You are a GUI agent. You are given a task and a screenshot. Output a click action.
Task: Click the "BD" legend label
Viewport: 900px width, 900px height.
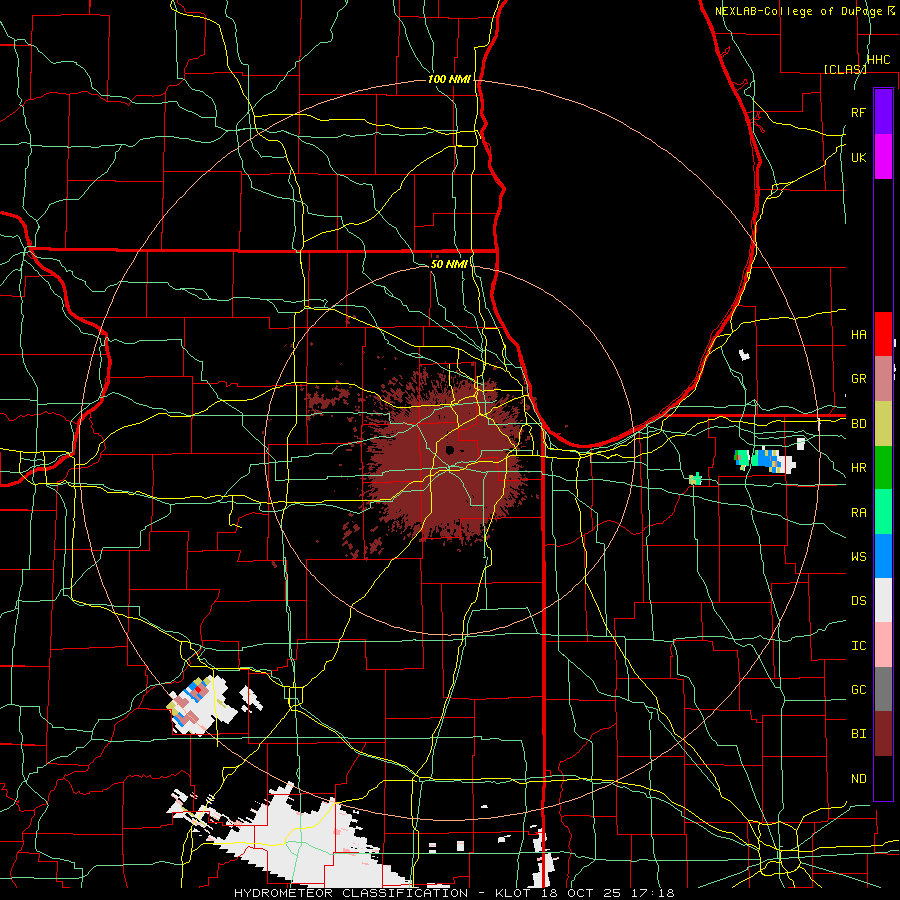(858, 424)
